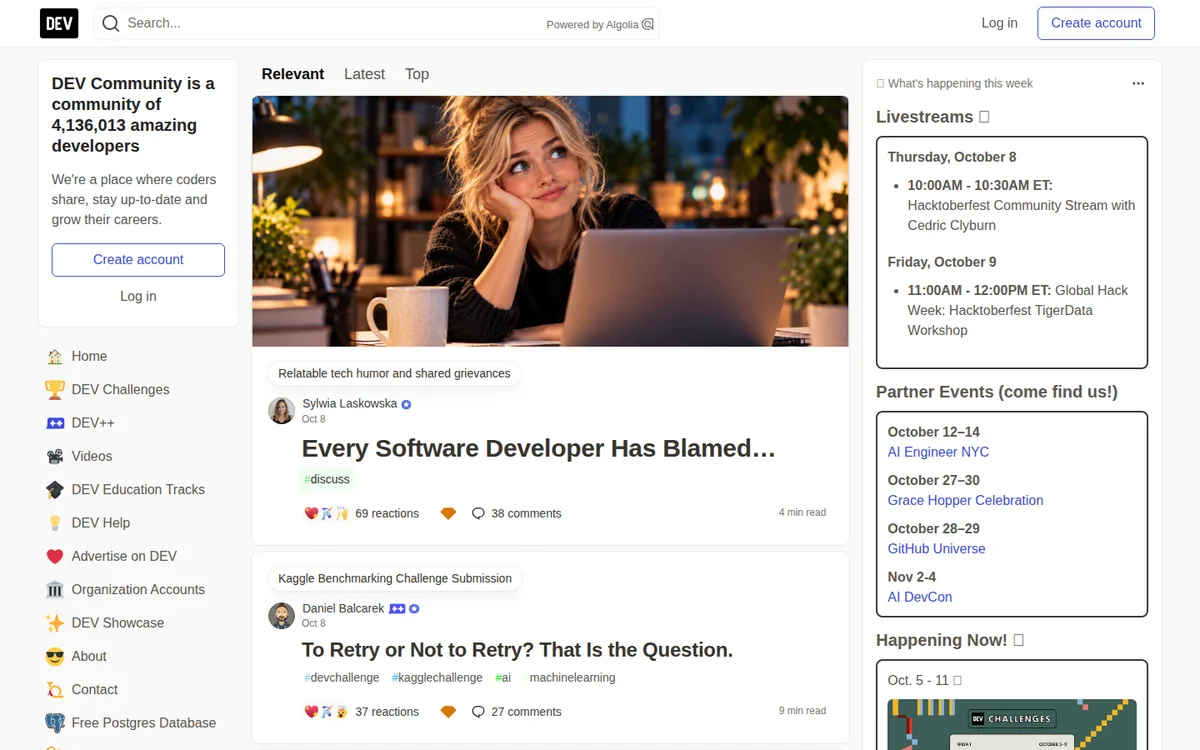Screen dimensions: 1200x750
Task: Click the #kagglechallenge tag
Action: point(437,677)
